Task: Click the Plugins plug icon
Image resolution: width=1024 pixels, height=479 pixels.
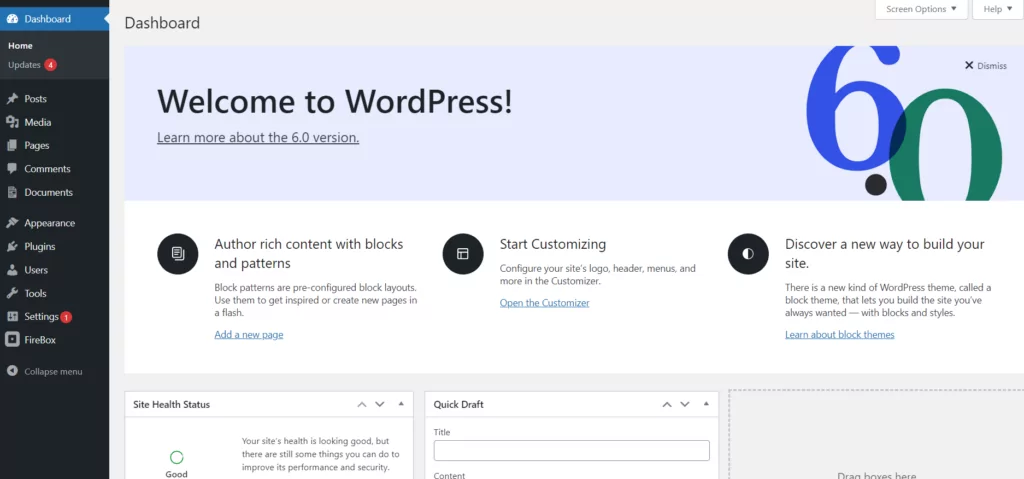Action: point(12,246)
